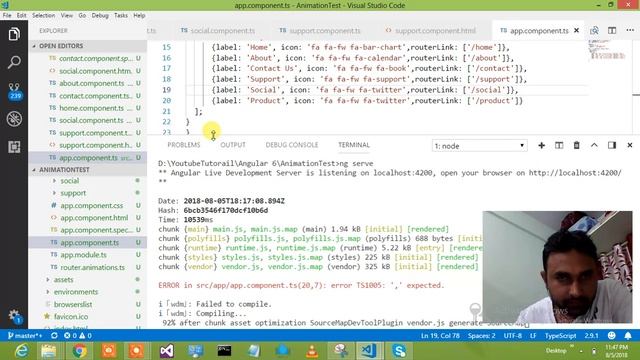Open router.animations.ts in file tree
This screenshot has width=640, height=360.
click(x=92, y=267)
